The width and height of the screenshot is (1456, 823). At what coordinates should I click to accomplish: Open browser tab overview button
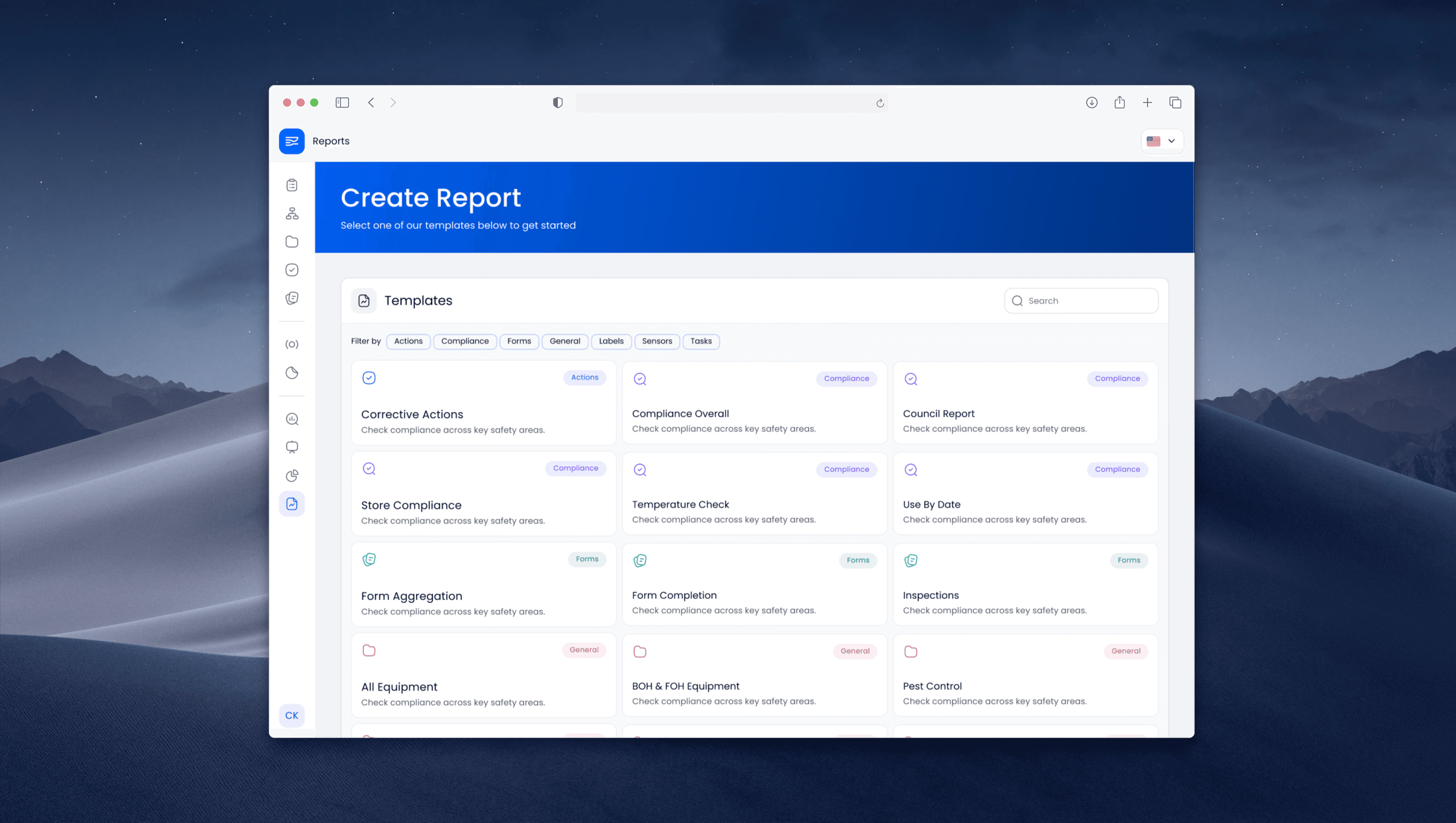1175,102
